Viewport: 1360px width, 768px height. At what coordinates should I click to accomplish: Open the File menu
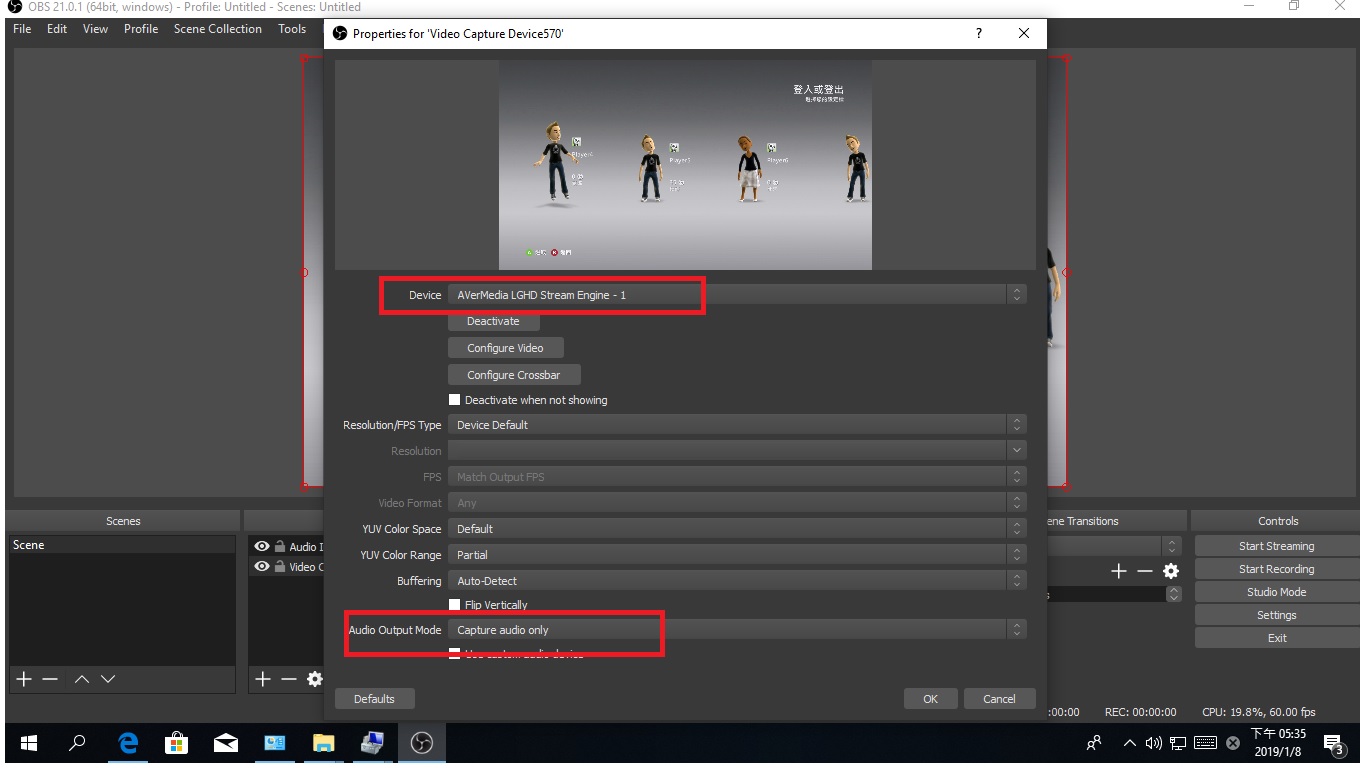(22, 29)
